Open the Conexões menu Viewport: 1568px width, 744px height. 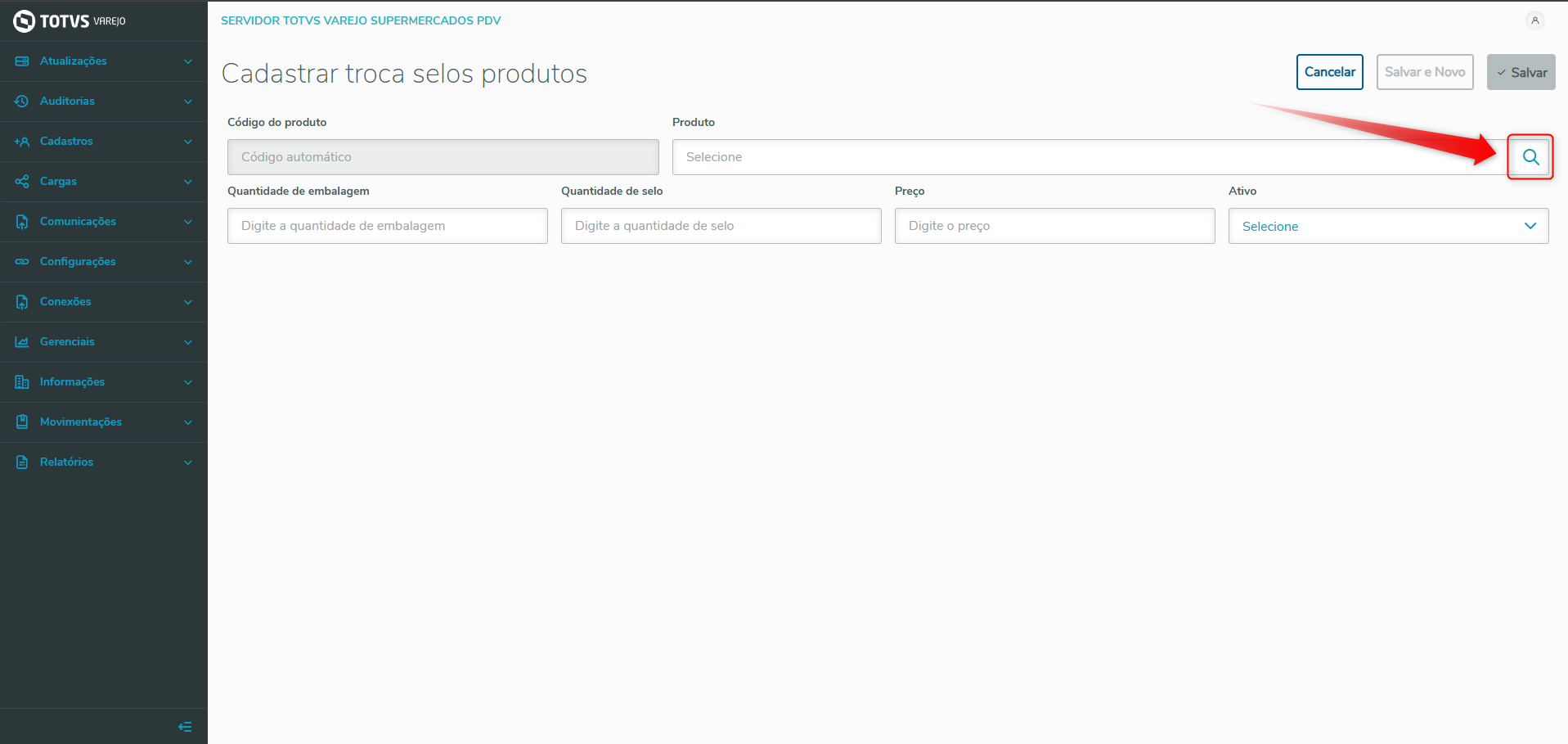(65, 302)
